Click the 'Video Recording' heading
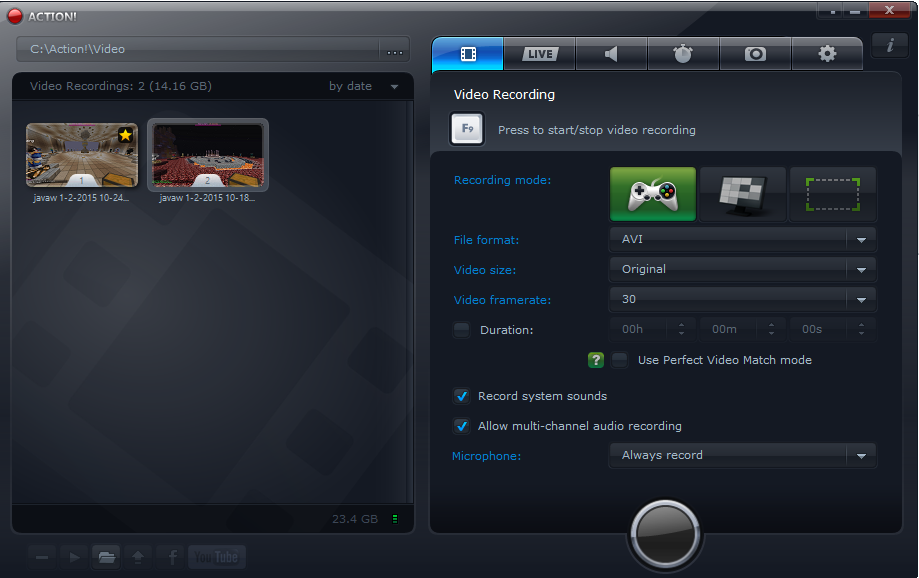The height and width of the screenshot is (578, 919). pyautogui.click(x=504, y=94)
